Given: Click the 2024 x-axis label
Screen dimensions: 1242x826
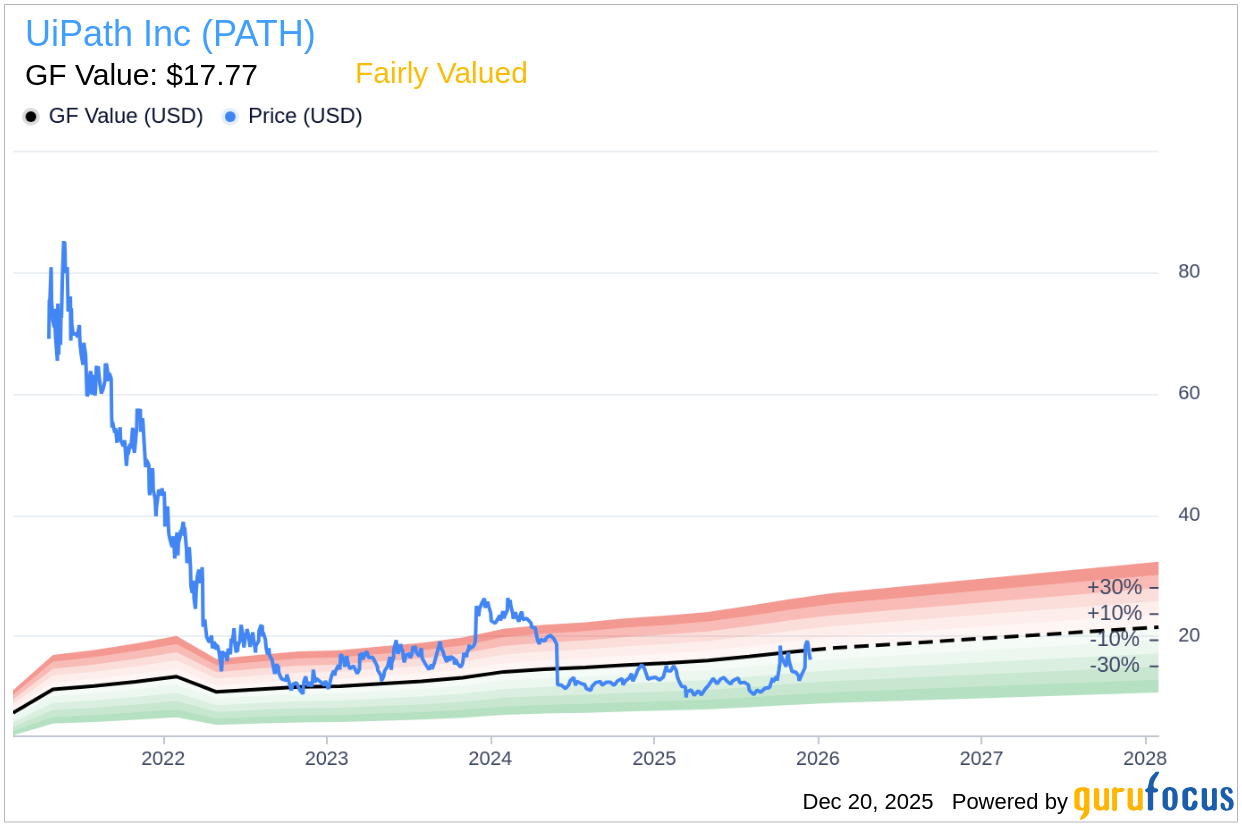Looking at the screenshot, I should 490,758.
